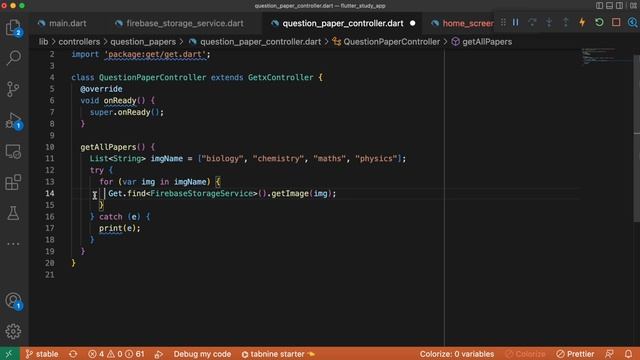This screenshot has width=640, height=360.
Task: Click the "chemistry" string in the list
Action: pos(278,158)
